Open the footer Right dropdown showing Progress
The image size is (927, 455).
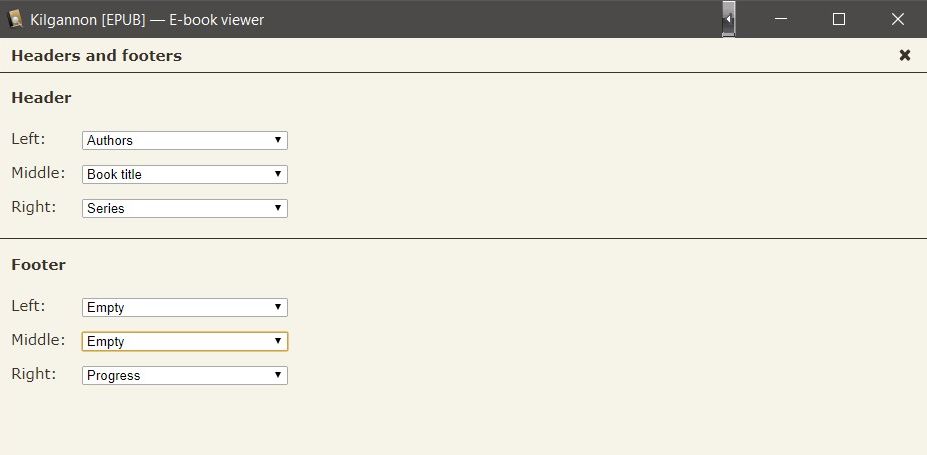[x=185, y=376]
